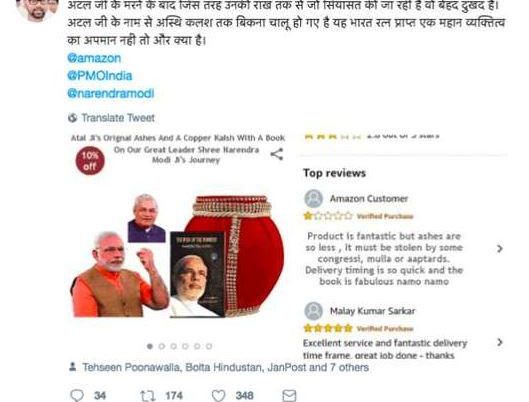
Task: Like the tweet with the heart icon
Action: point(218,395)
